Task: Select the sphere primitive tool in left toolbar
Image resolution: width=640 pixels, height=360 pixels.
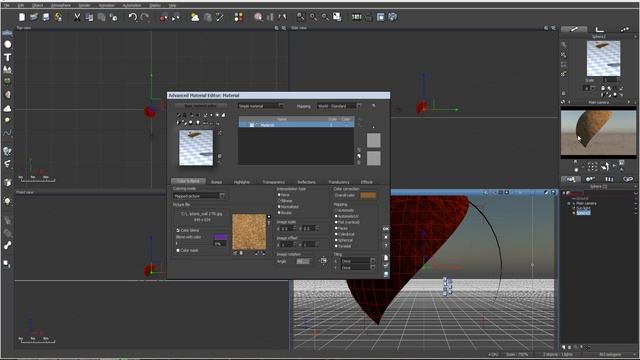Action: click(7, 44)
